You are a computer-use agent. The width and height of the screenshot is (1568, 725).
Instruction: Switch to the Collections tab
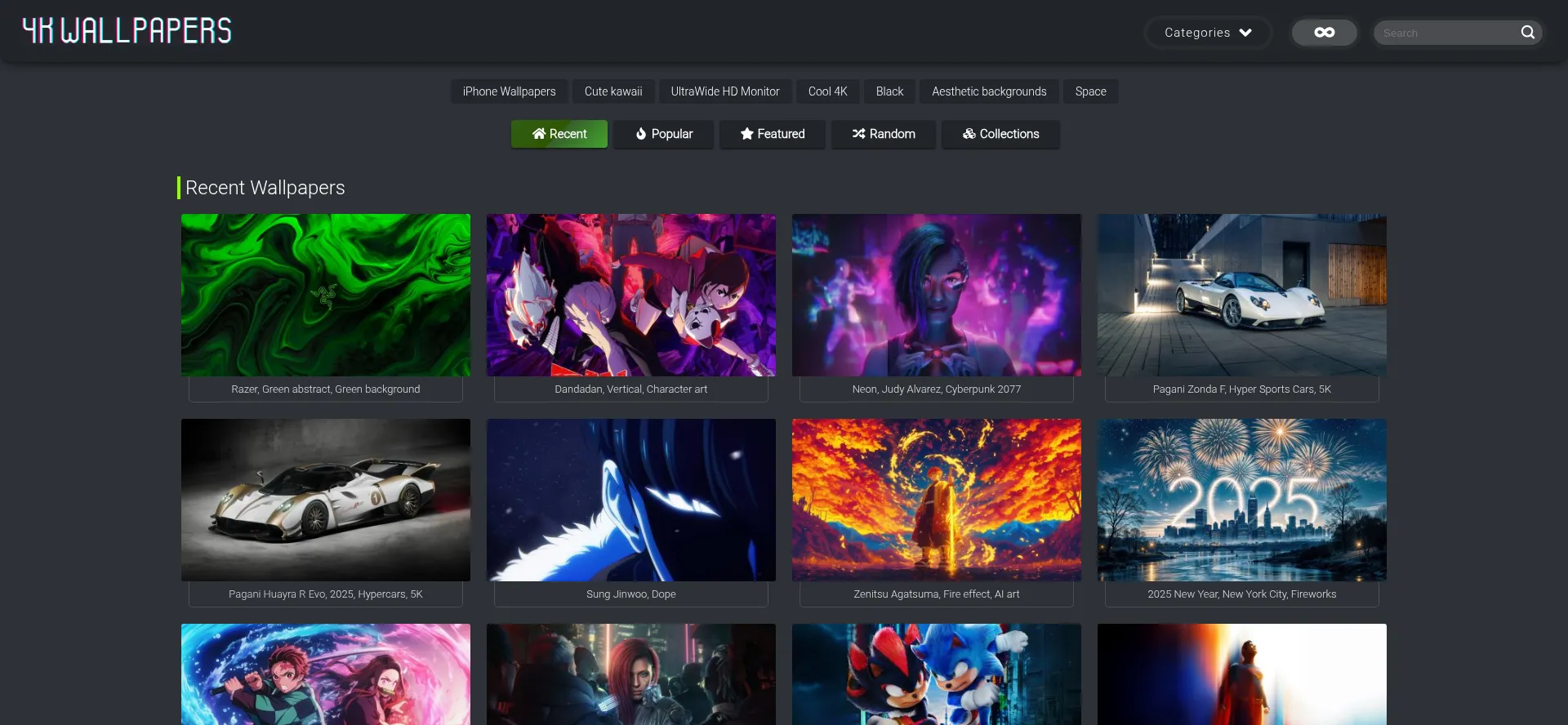pos(1000,134)
